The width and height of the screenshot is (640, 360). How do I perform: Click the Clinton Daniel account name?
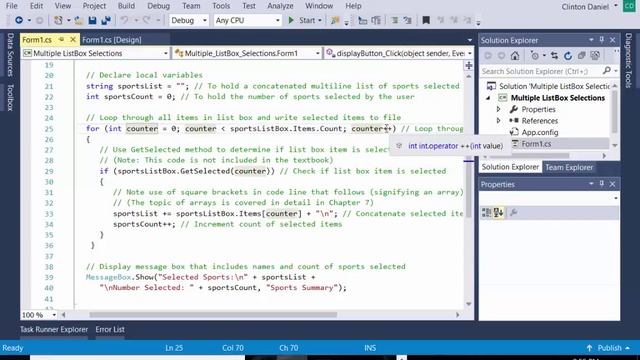tap(585, 7)
